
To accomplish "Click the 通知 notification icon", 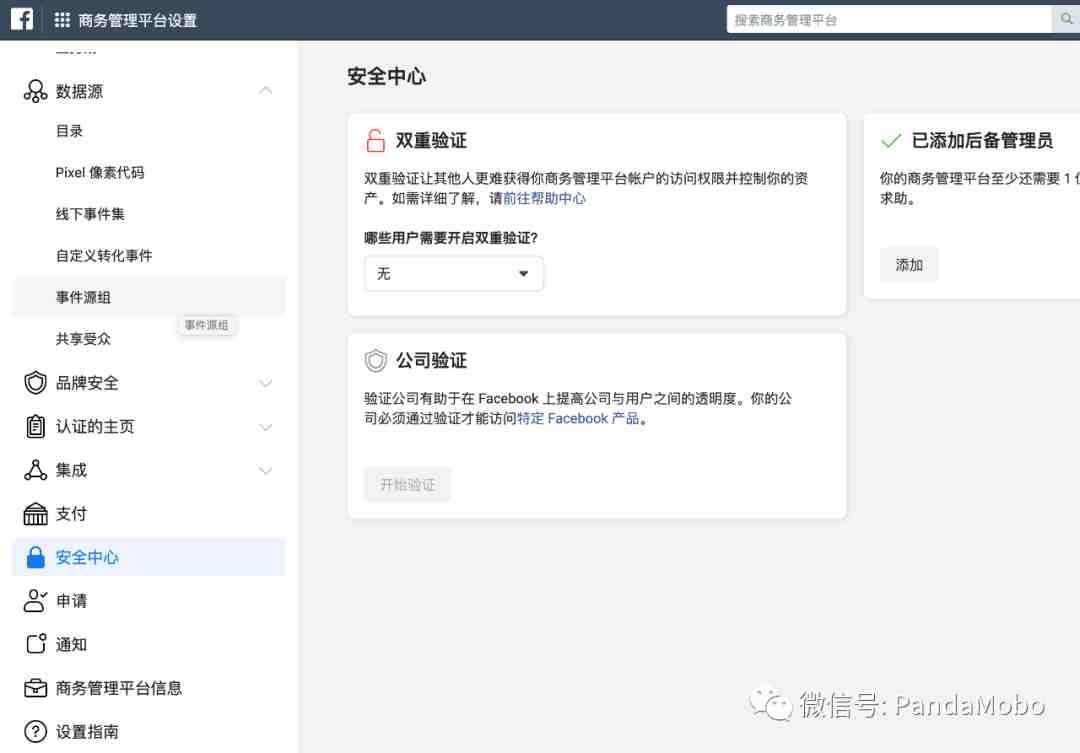I will (35, 644).
